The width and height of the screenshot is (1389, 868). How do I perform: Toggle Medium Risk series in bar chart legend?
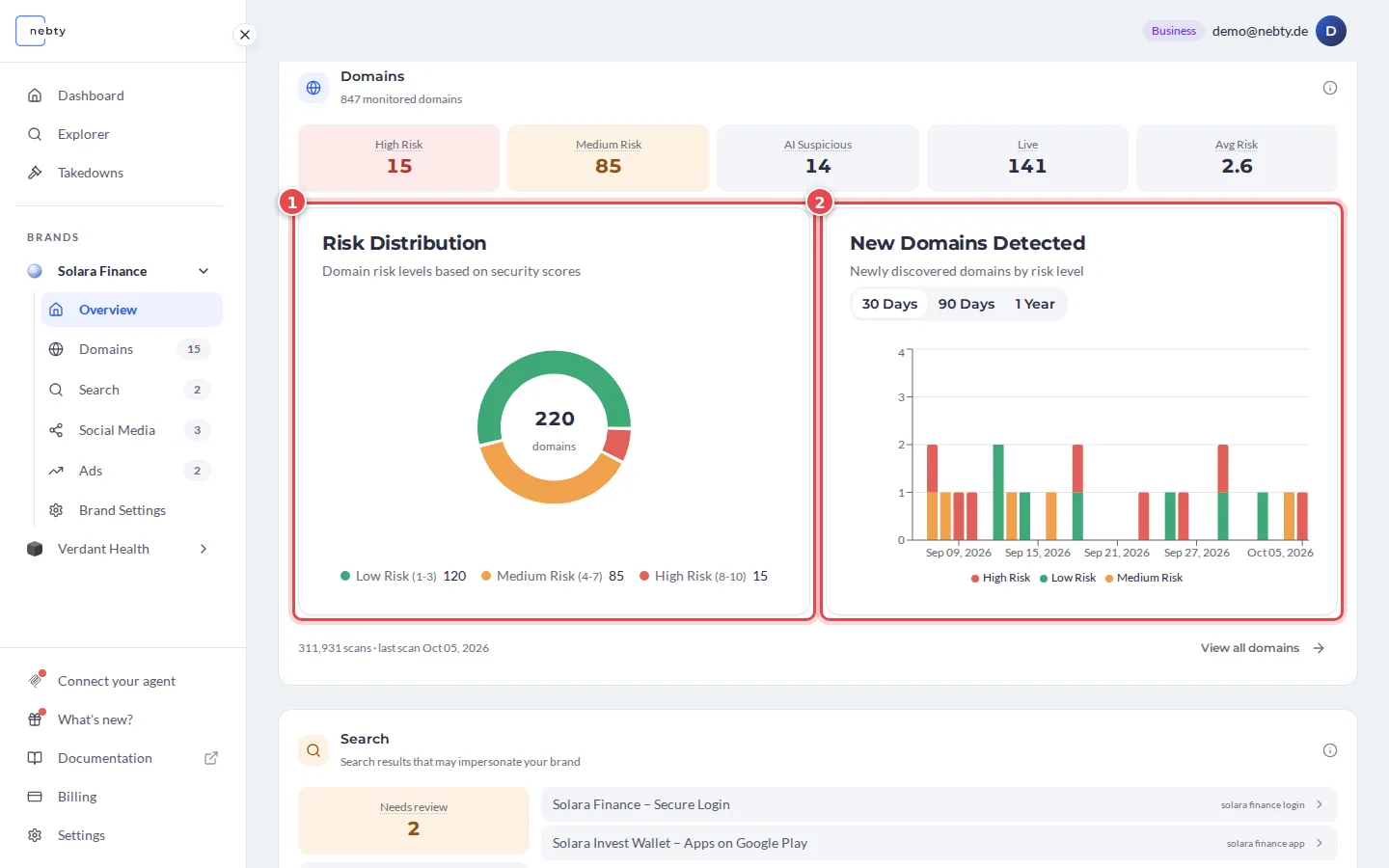(x=1143, y=578)
